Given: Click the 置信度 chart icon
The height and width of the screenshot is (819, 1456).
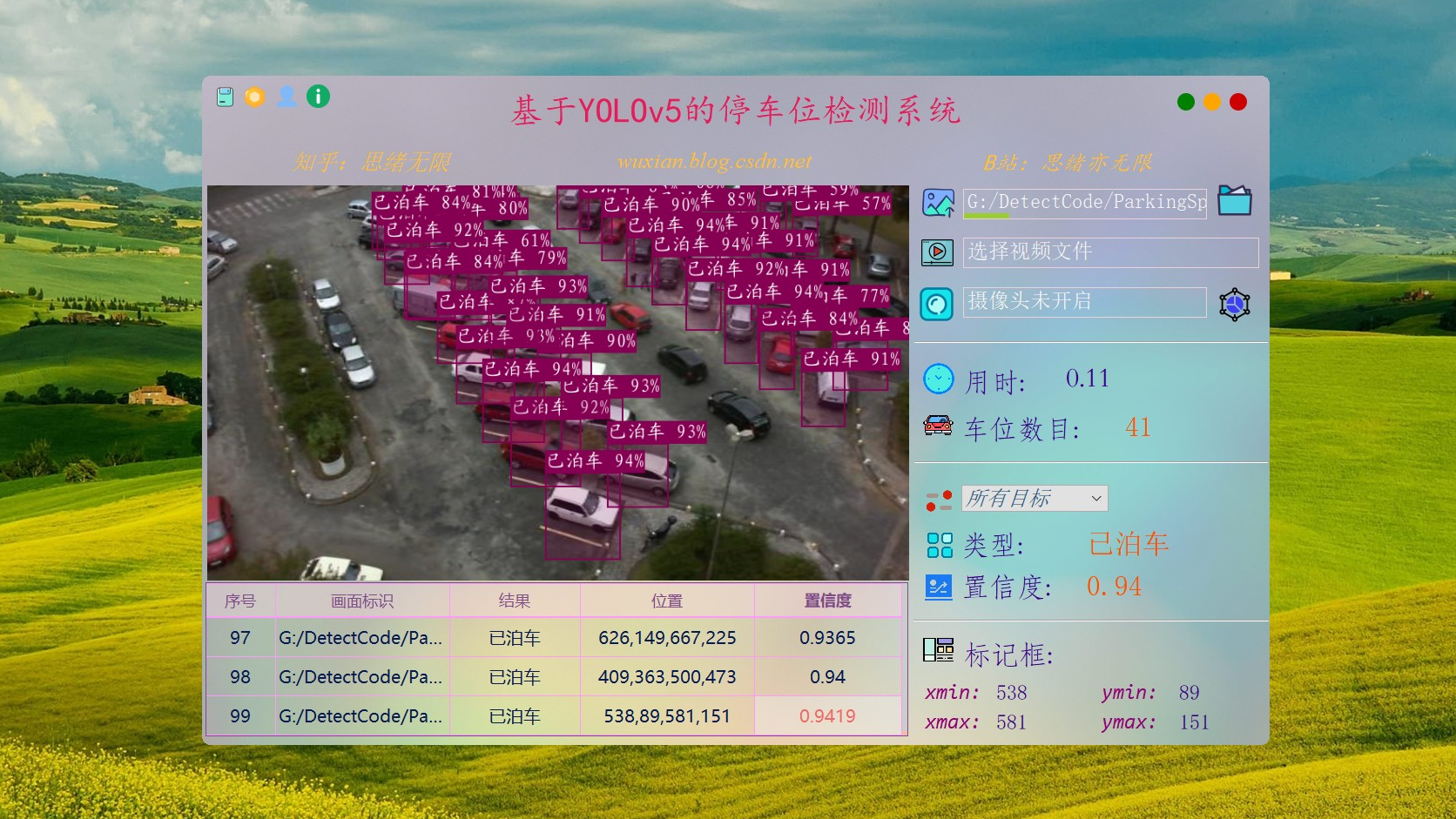Looking at the screenshot, I should 939,587.
